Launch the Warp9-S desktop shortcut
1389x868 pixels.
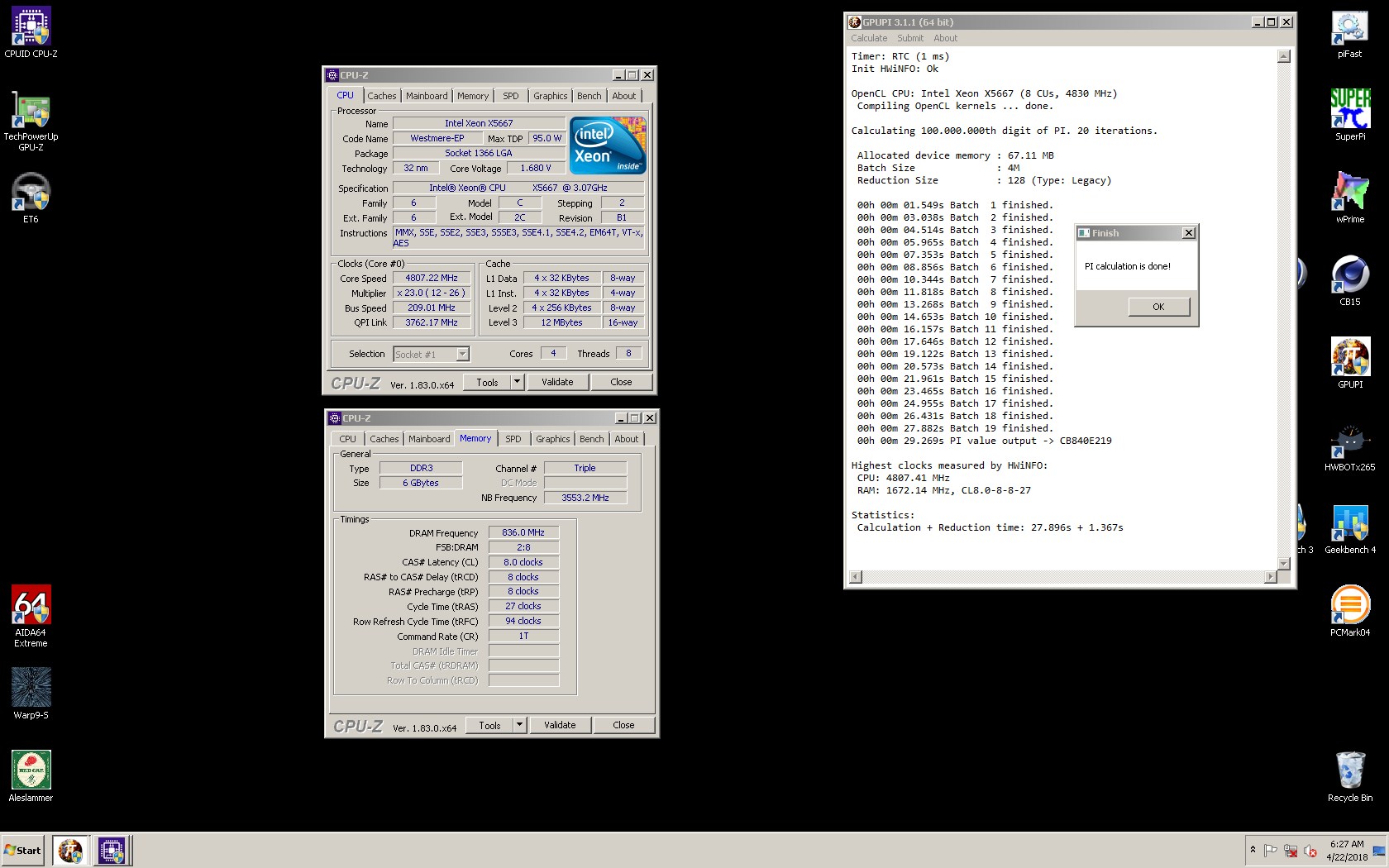[x=31, y=694]
